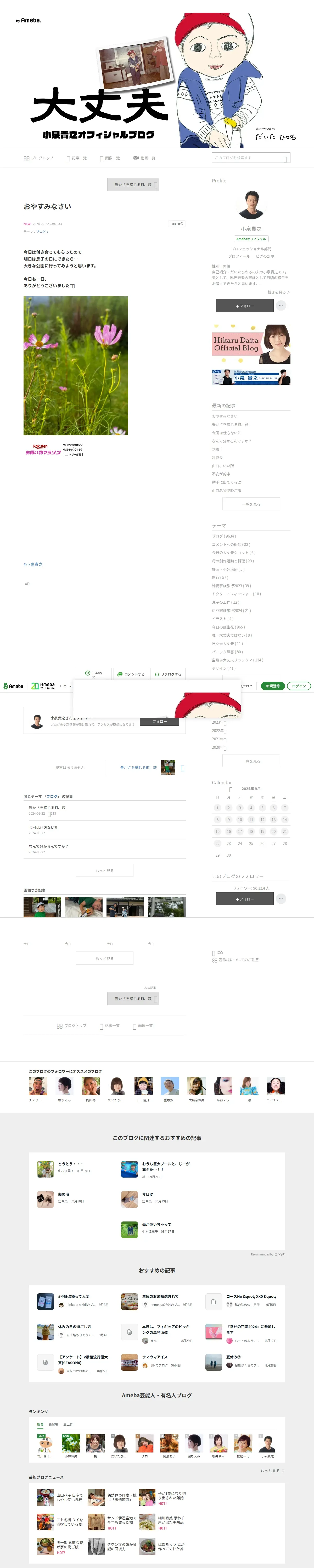Click 一覧を見る under 最新の記事
Image resolution: width=314 pixels, height=1568 pixels.
(x=251, y=504)
